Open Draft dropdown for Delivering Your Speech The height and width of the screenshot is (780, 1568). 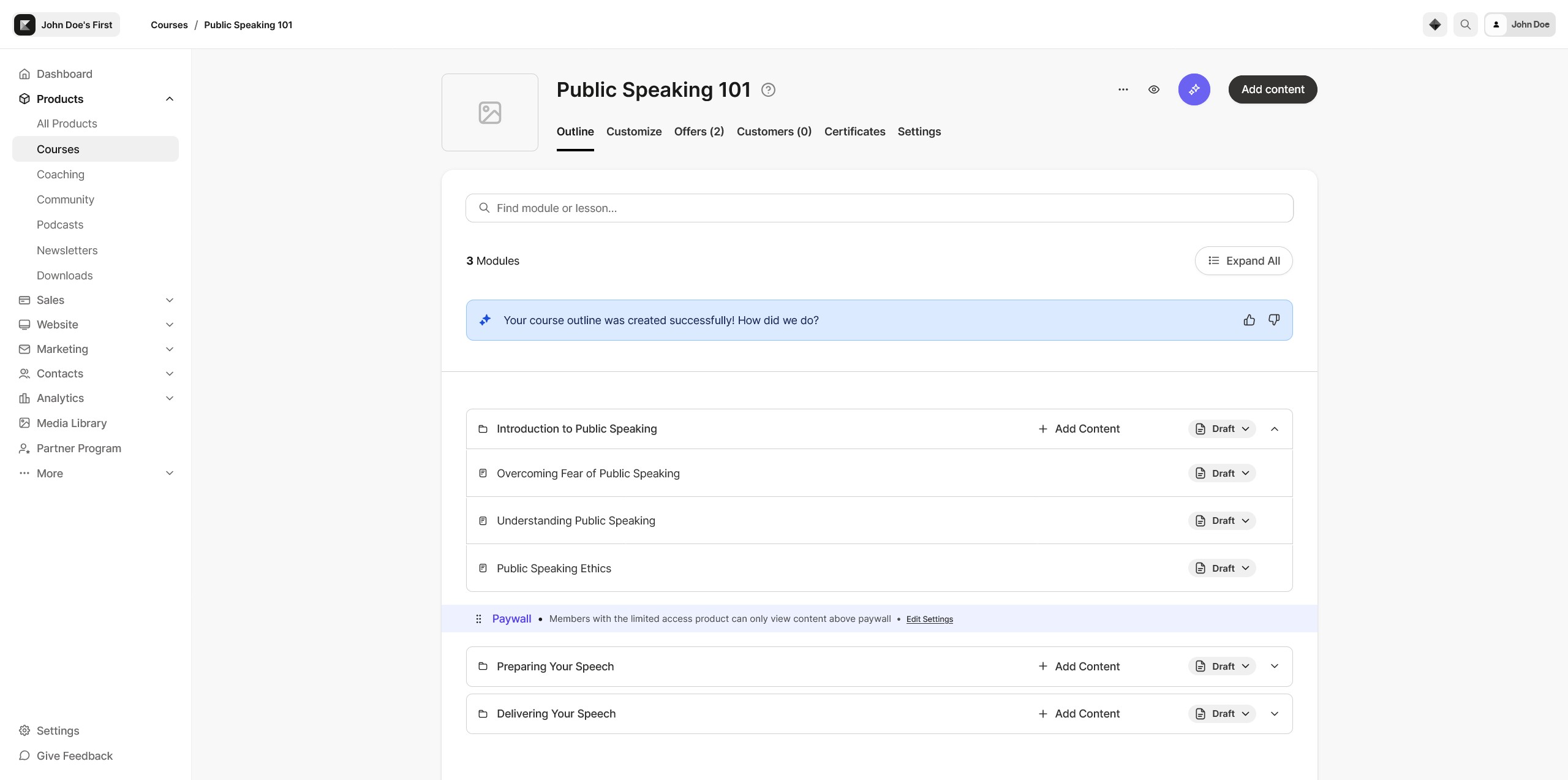pos(1222,714)
